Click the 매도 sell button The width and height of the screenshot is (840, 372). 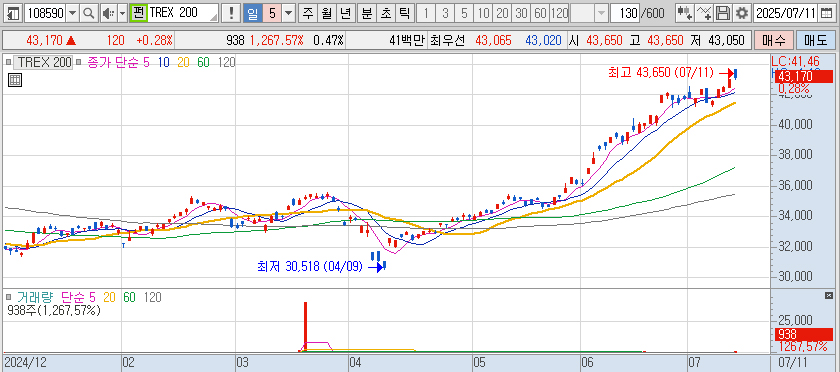pos(816,40)
